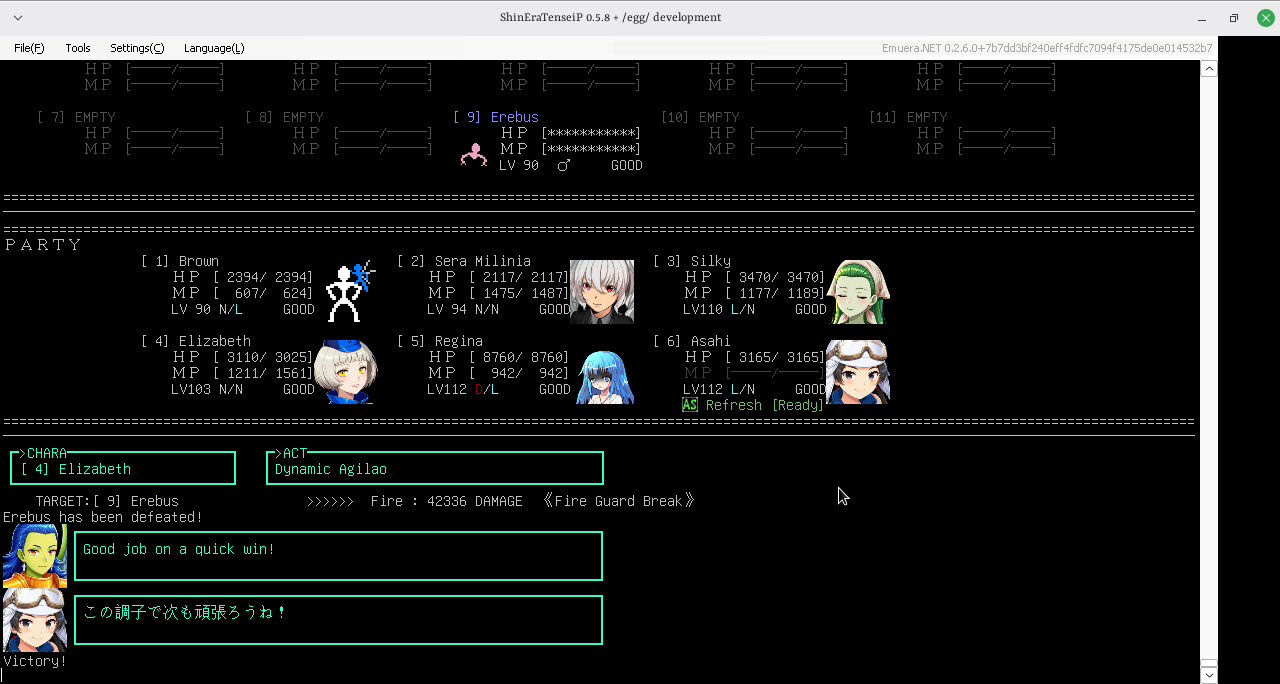Click the Refresh [Ready] status text

click(765, 405)
